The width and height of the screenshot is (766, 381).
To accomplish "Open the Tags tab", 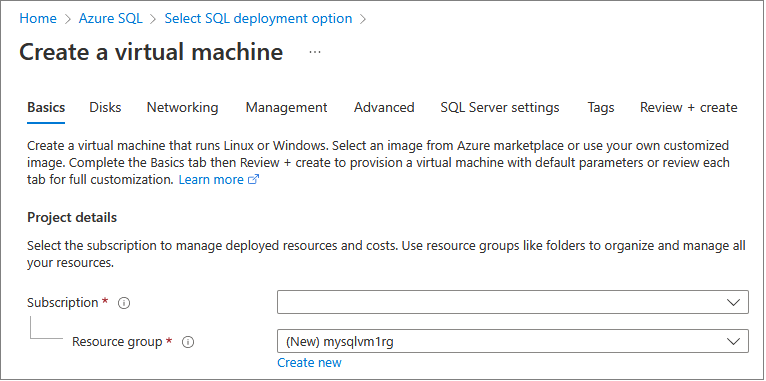I will click(x=600, y=107).
